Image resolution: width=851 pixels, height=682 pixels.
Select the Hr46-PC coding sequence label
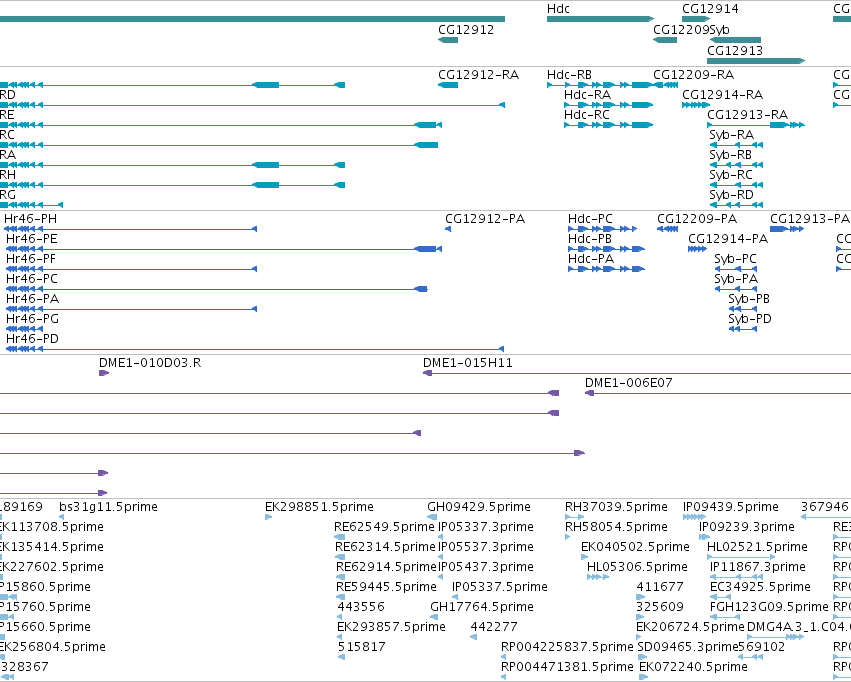[x=31, y=279]
